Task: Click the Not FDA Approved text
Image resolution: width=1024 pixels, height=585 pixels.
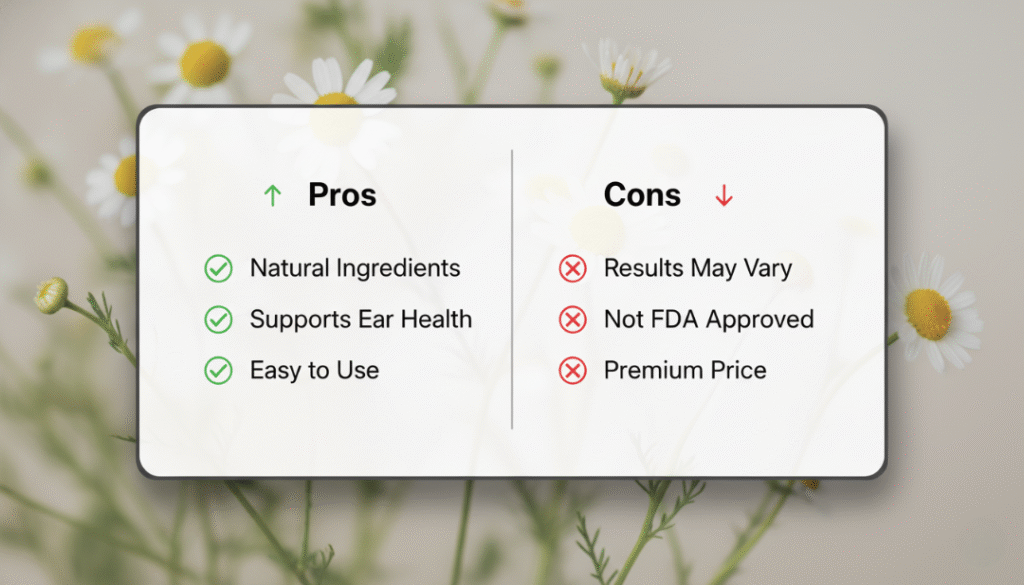Action: coord(708,320)
